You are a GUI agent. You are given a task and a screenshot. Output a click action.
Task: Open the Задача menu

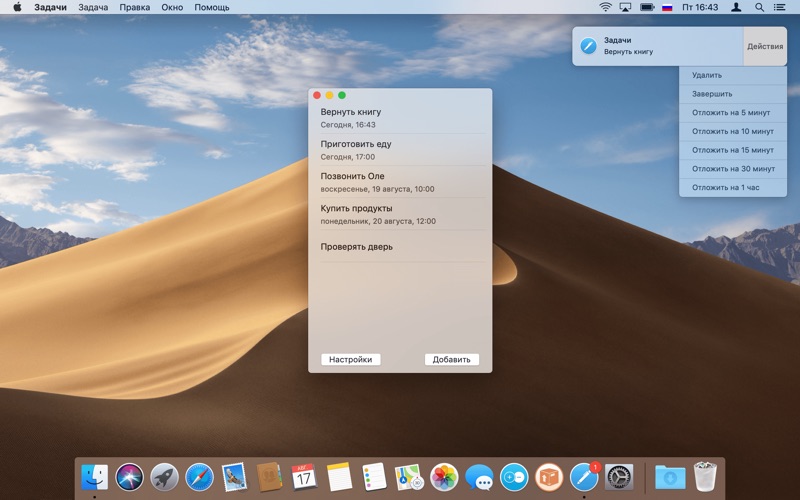pos(93,7)
